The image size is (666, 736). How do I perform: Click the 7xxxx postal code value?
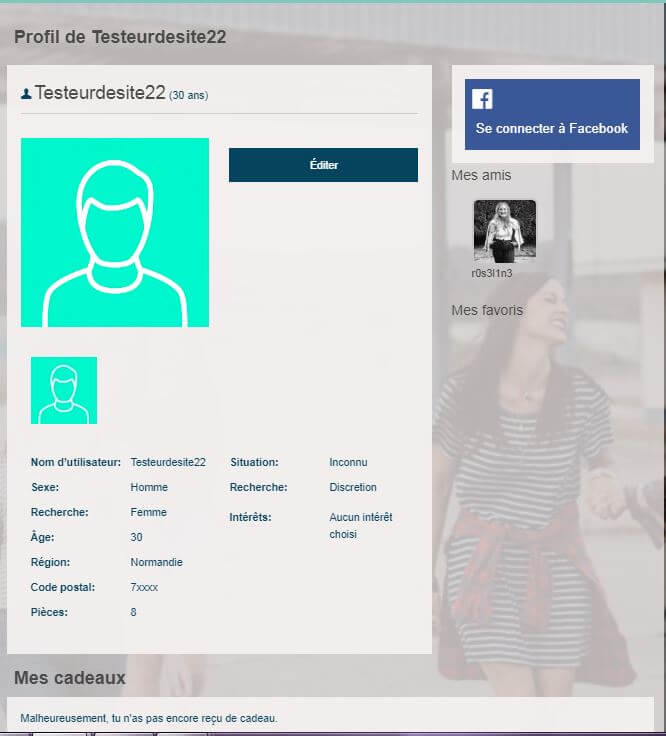coord(144,587)
